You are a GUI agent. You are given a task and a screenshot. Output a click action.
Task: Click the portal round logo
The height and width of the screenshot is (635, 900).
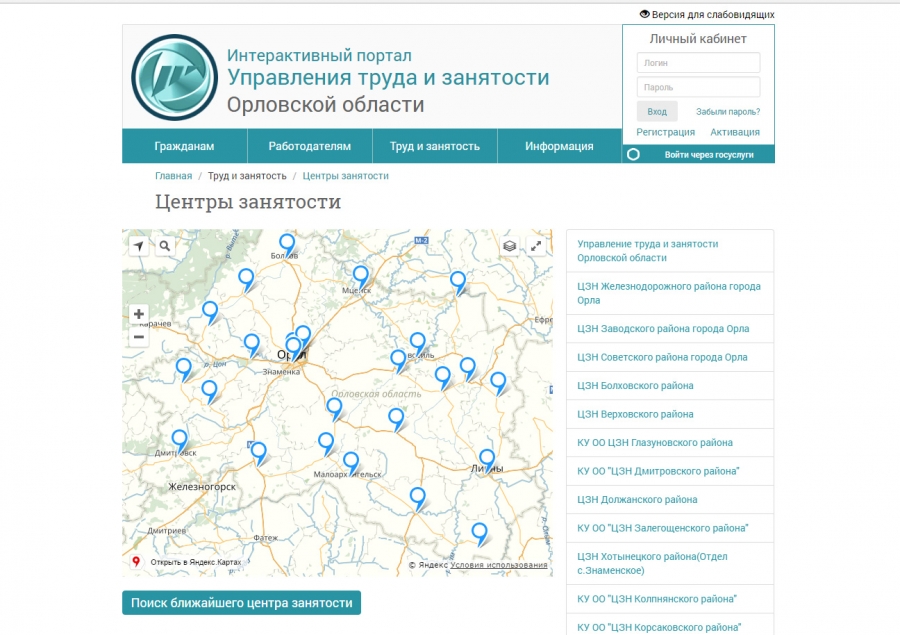pos(174,77)
